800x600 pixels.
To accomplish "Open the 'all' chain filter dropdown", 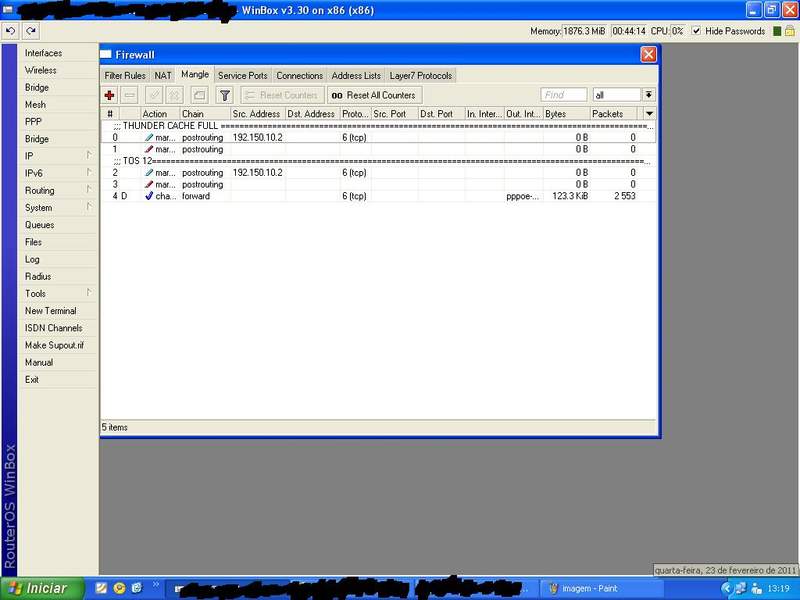I will pos(648,95).
